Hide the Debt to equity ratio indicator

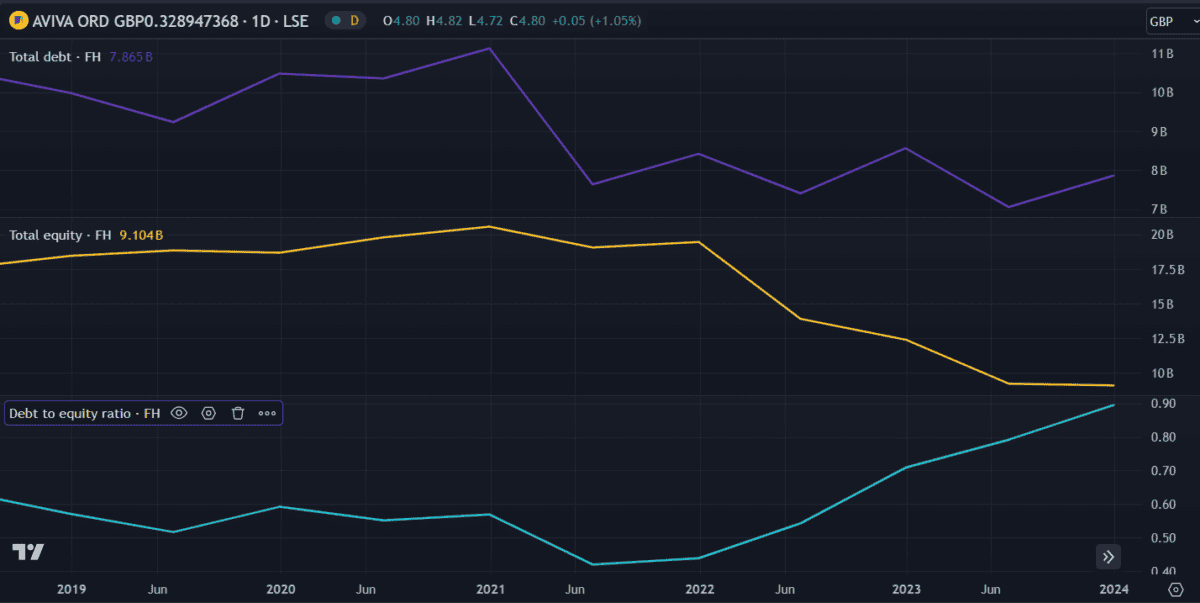pyautogui.click(x=179, y=413)
